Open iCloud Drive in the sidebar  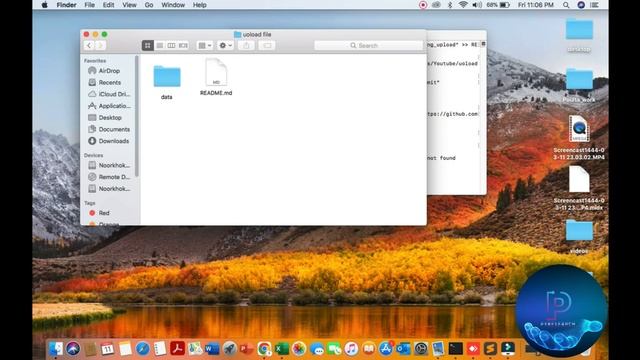109,94
